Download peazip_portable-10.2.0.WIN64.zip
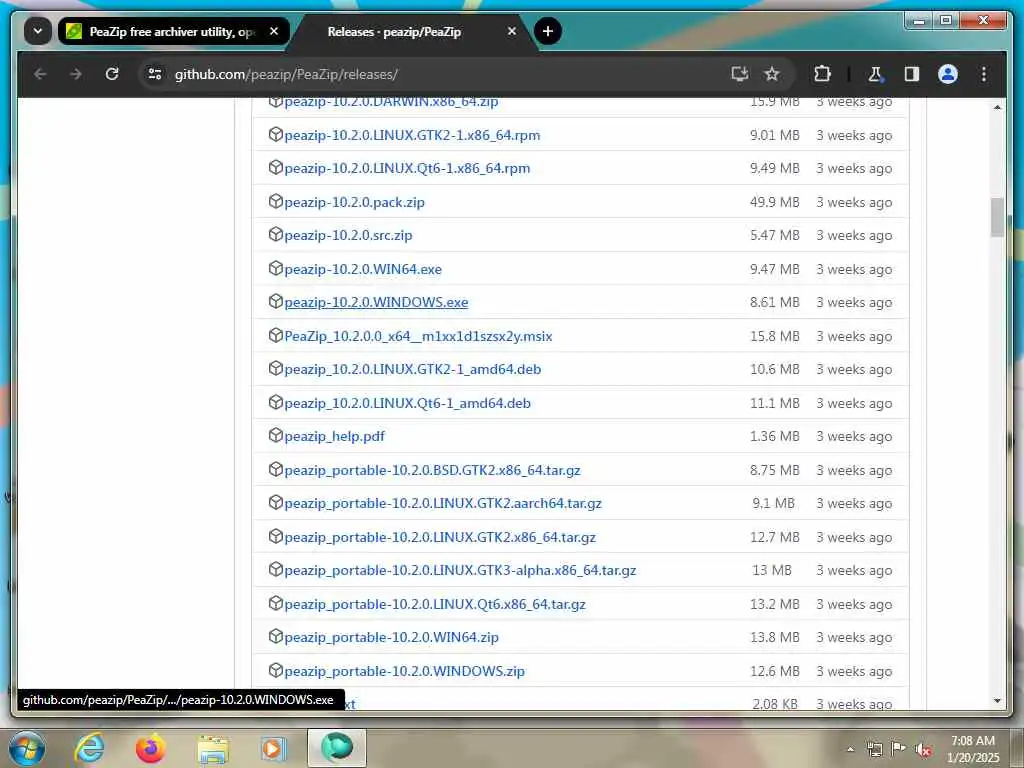Image resolution: width=1024 pixels, height=768 pixels. (x=391, y=637)
